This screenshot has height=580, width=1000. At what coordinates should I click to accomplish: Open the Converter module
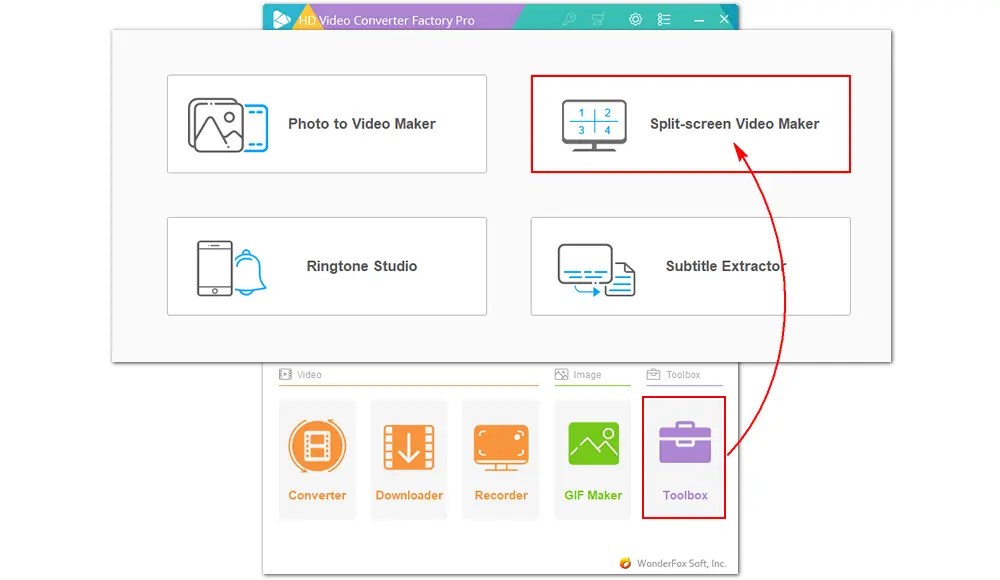click(317, 459)
